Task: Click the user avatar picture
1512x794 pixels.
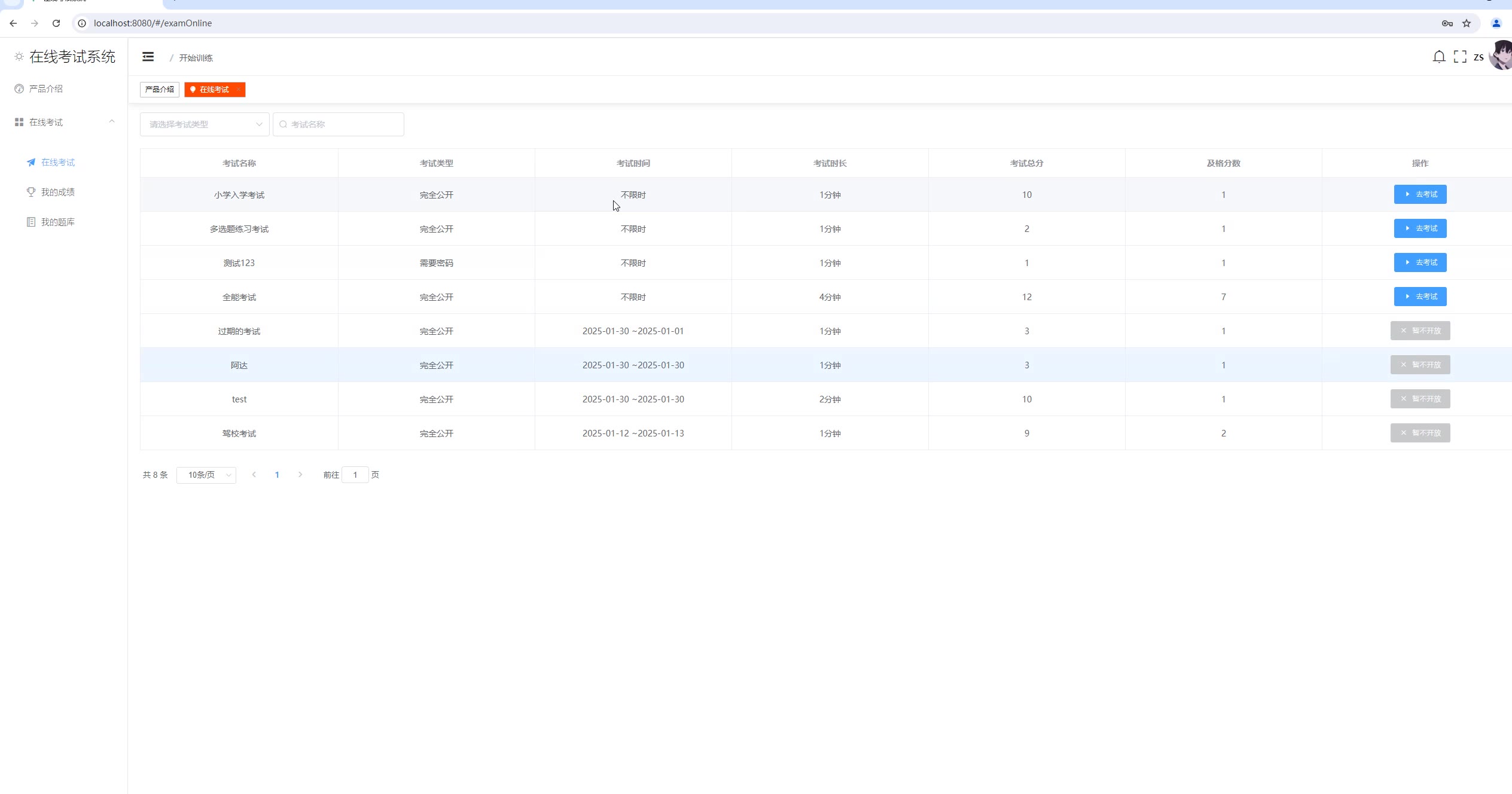Action: [1501, 56]
